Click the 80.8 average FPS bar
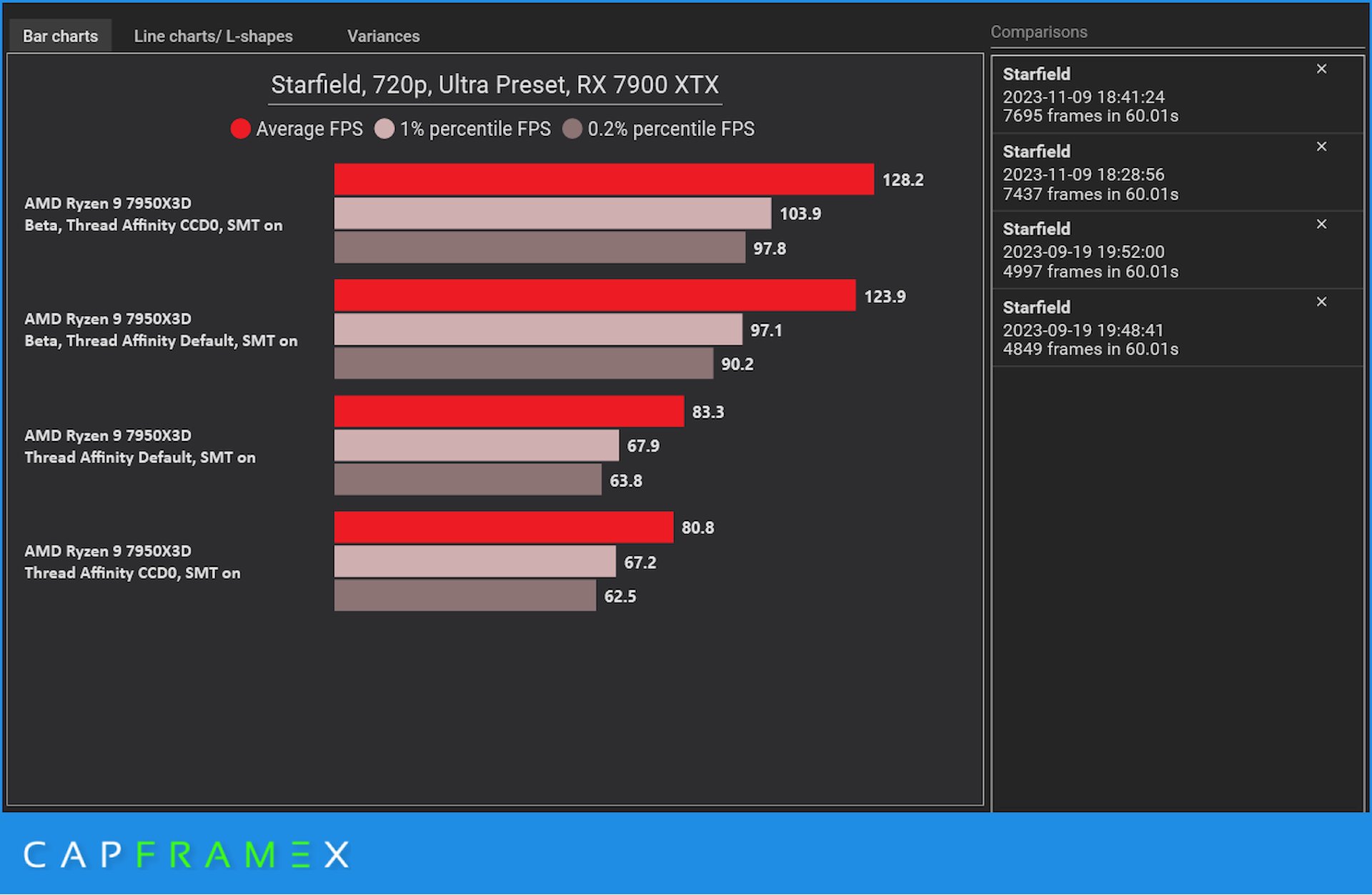The image size is (1372, 895). click(x=504, y=528)
